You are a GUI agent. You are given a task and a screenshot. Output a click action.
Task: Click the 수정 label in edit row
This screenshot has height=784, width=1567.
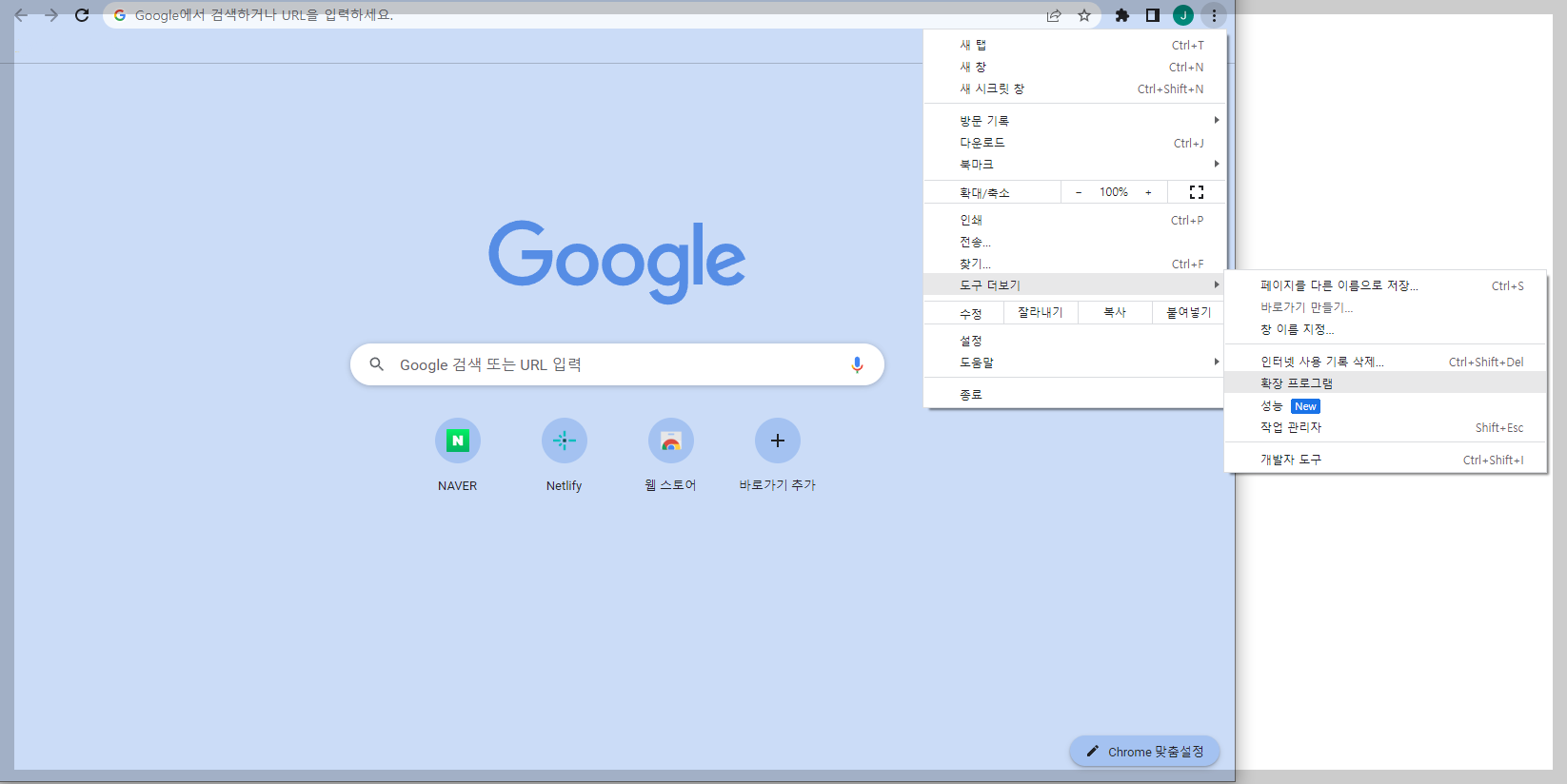click(x=970, y=313)
